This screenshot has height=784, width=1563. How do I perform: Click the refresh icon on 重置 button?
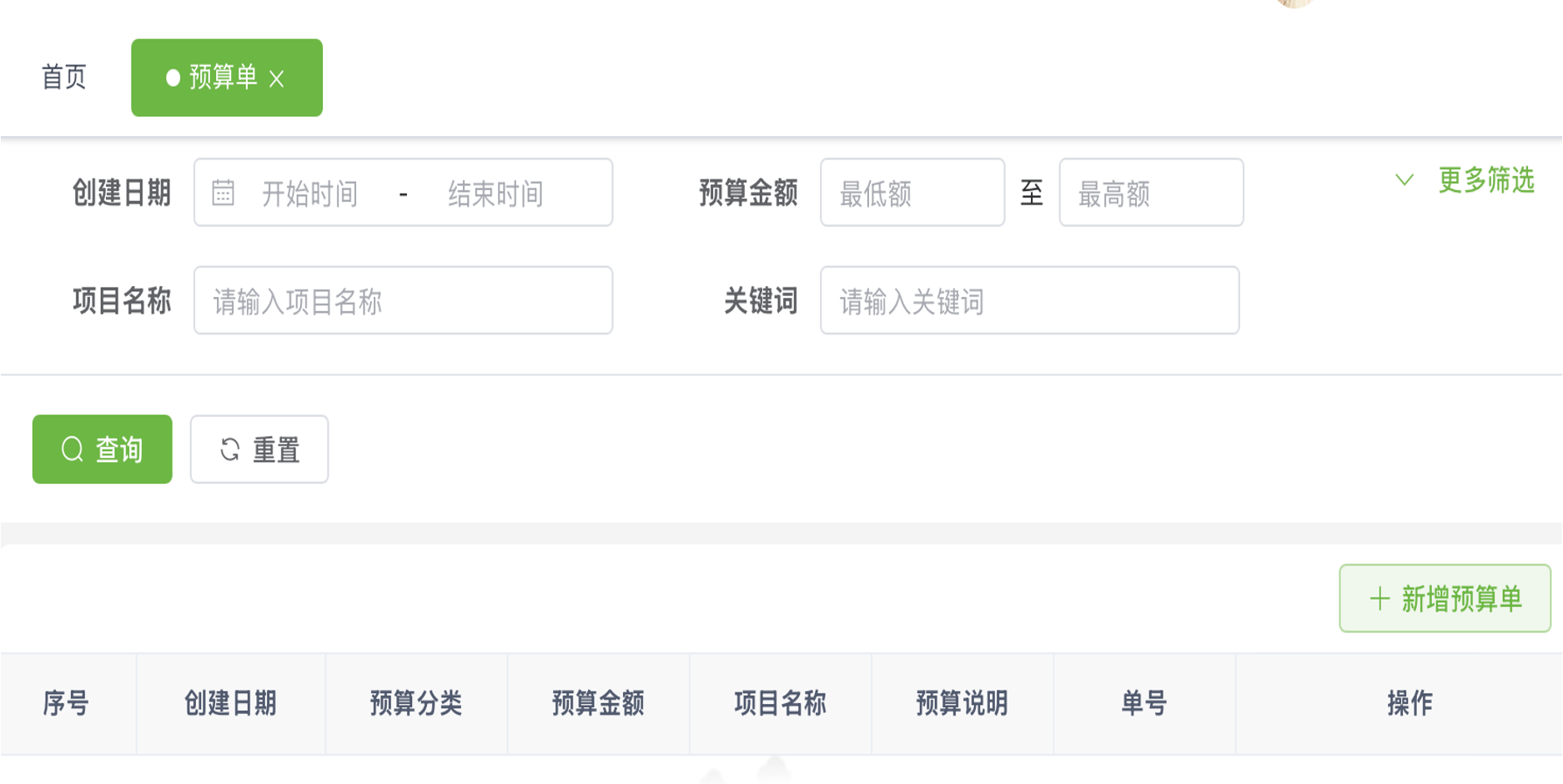(x=231, y=449)
